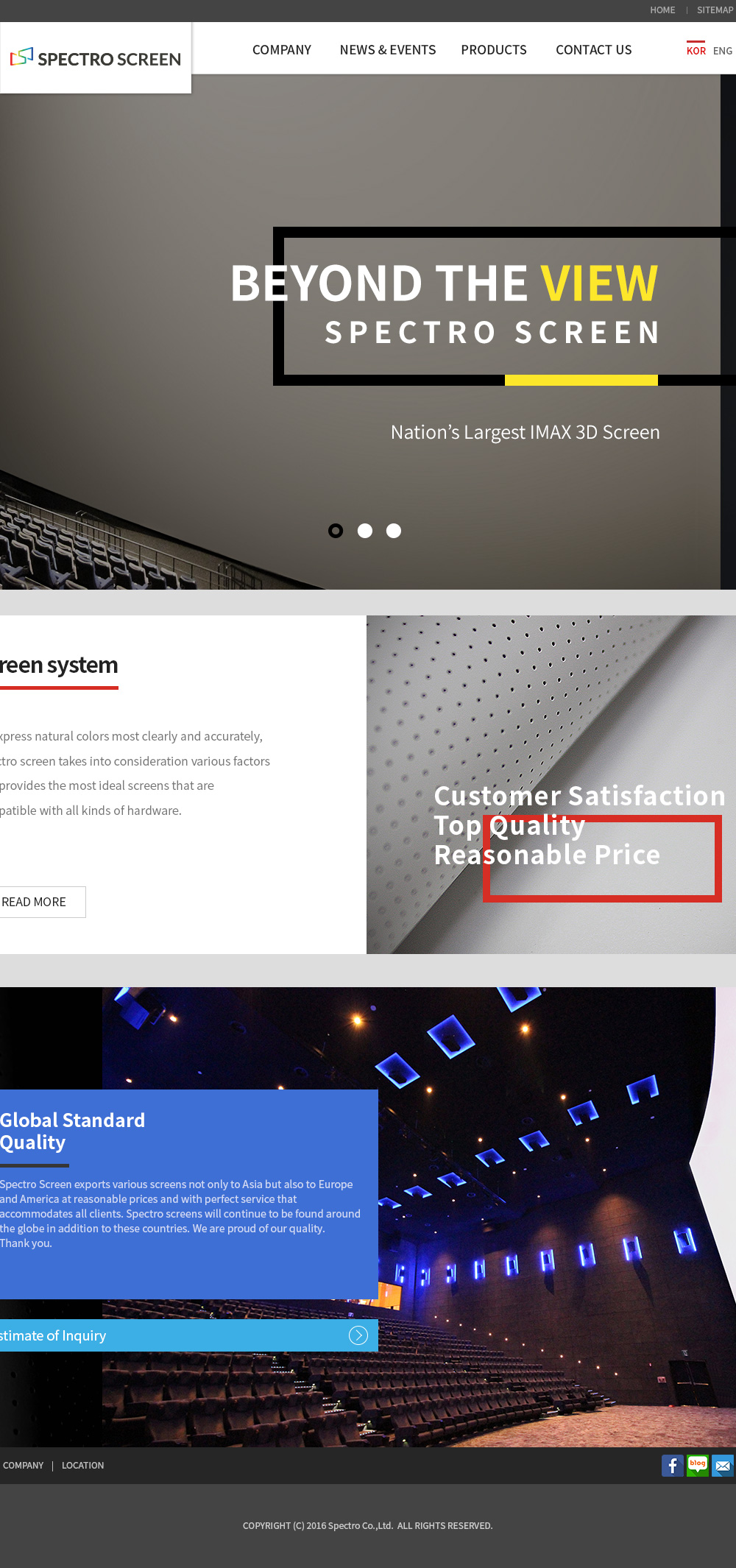Screen dimensions: 736x1568
Task: Click the 'BEYOND THE VIEW' hero headline
Action: pyautogui.click(x=445, y=283)
